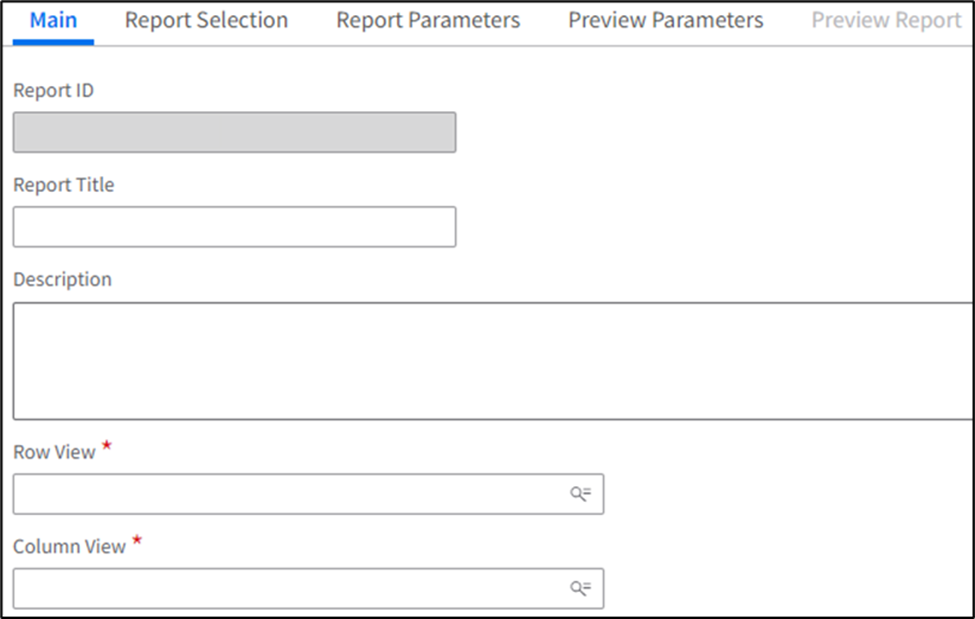Open the Column View lookup icon
Viewport: 975px width, 619px height.
click(x=581, y=588)
